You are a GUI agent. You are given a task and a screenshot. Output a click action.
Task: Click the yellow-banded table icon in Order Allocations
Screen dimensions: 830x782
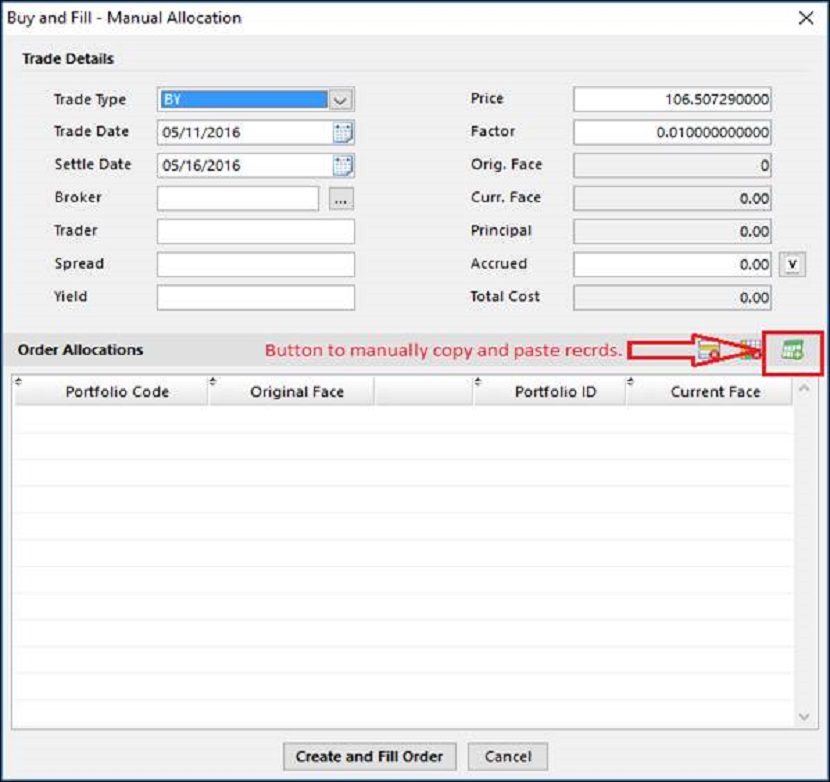click(708, 351)
